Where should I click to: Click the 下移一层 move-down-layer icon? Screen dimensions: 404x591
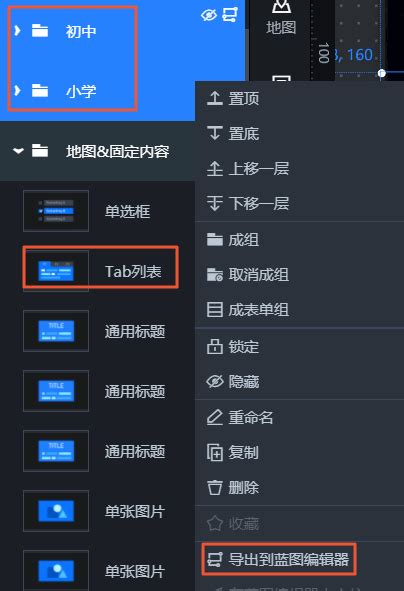click(x=215, y=204)
